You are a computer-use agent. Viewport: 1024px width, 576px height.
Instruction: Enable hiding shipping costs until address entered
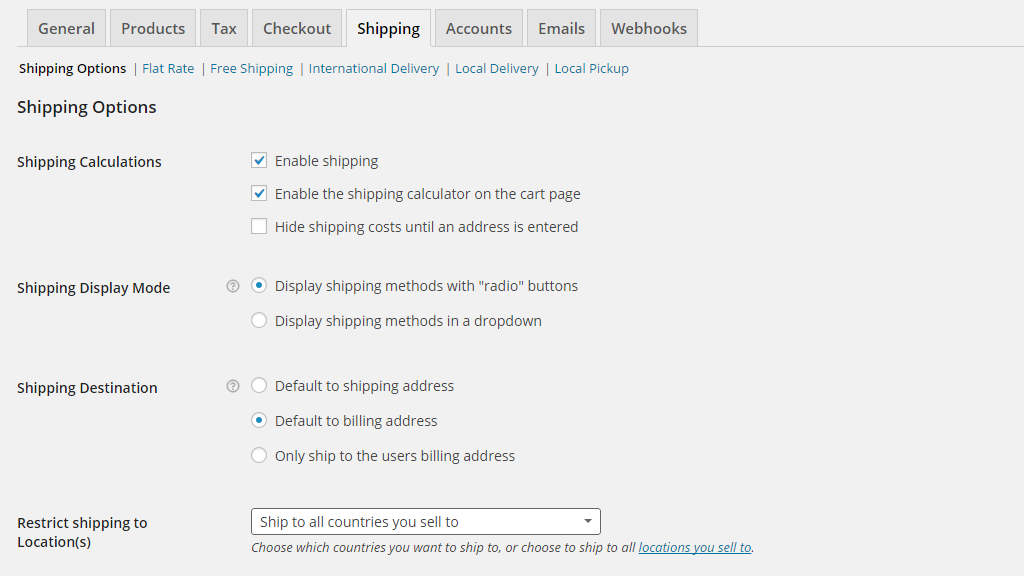(259, 226)
